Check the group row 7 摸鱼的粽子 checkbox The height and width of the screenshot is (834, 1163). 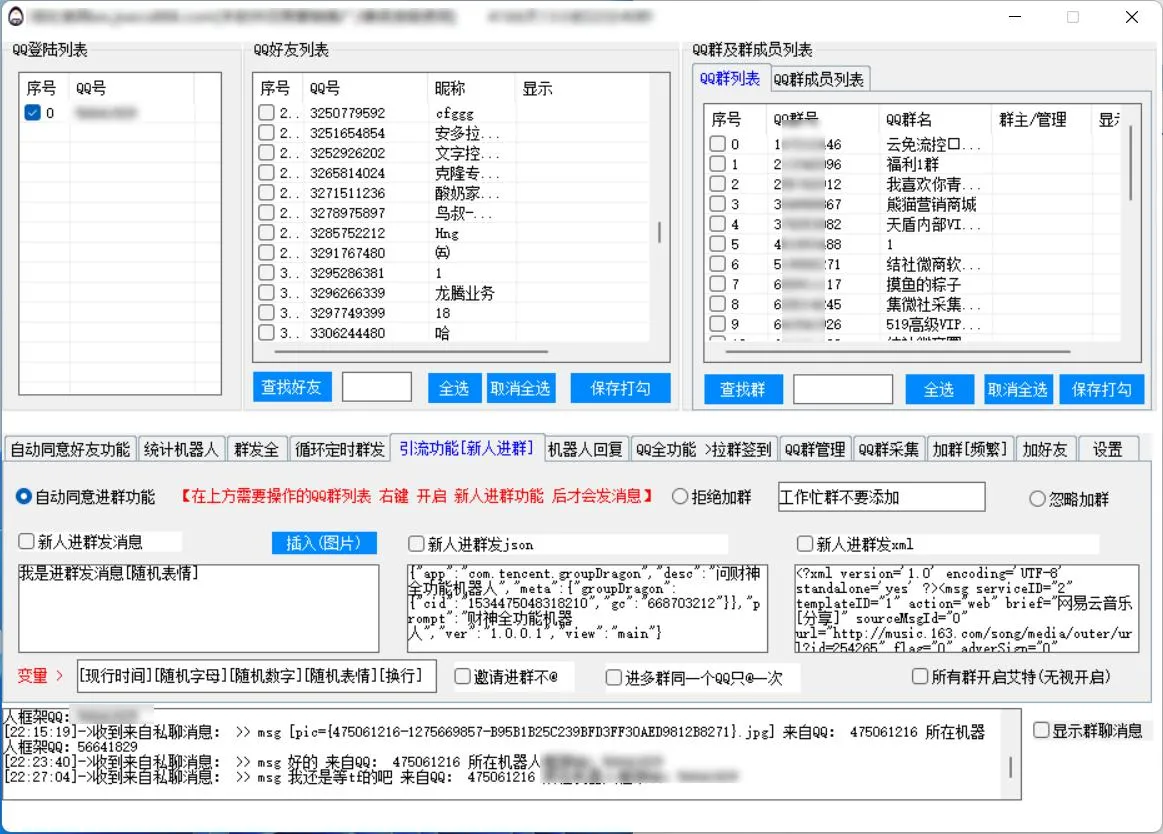(x=717, y=284)
